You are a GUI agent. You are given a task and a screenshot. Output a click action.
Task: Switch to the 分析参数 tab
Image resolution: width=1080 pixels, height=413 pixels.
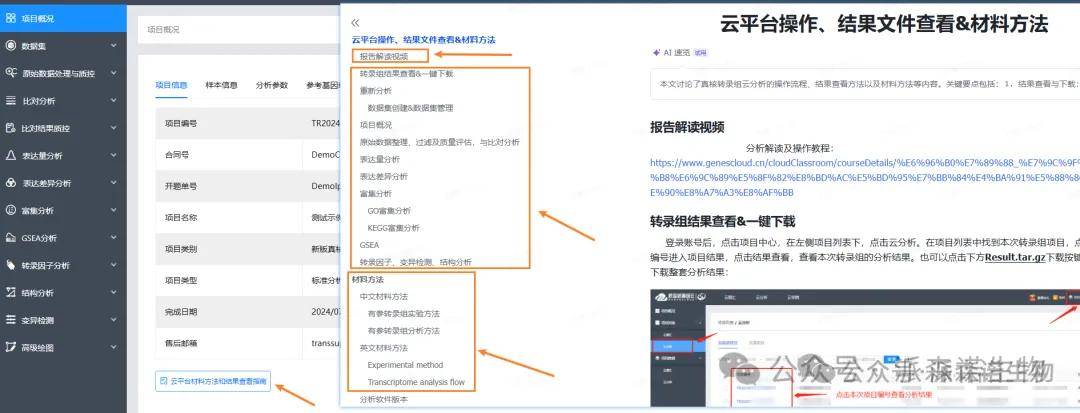coord(271,85)
